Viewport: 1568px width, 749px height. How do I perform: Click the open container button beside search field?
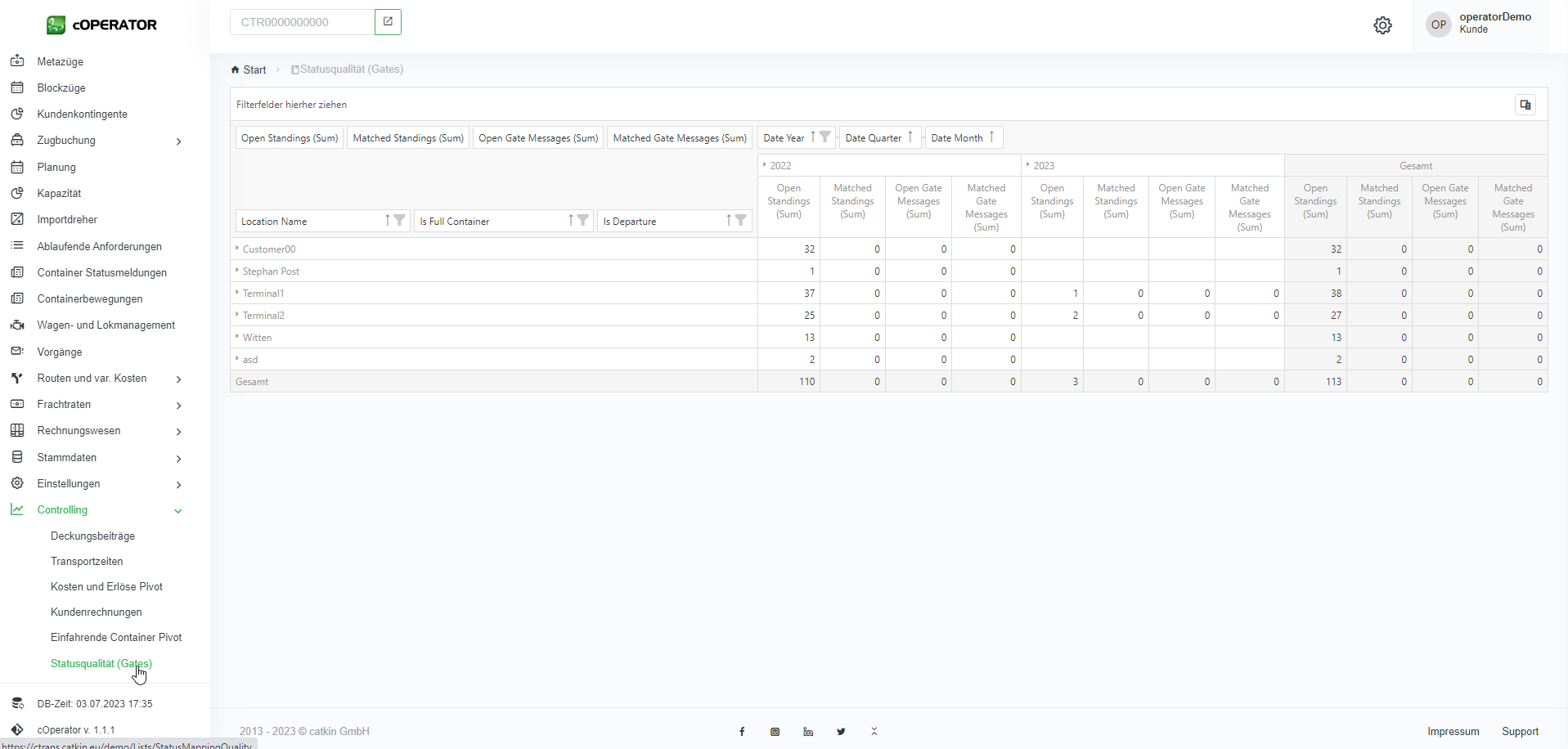pyautogui.click(x=388, y=22)
